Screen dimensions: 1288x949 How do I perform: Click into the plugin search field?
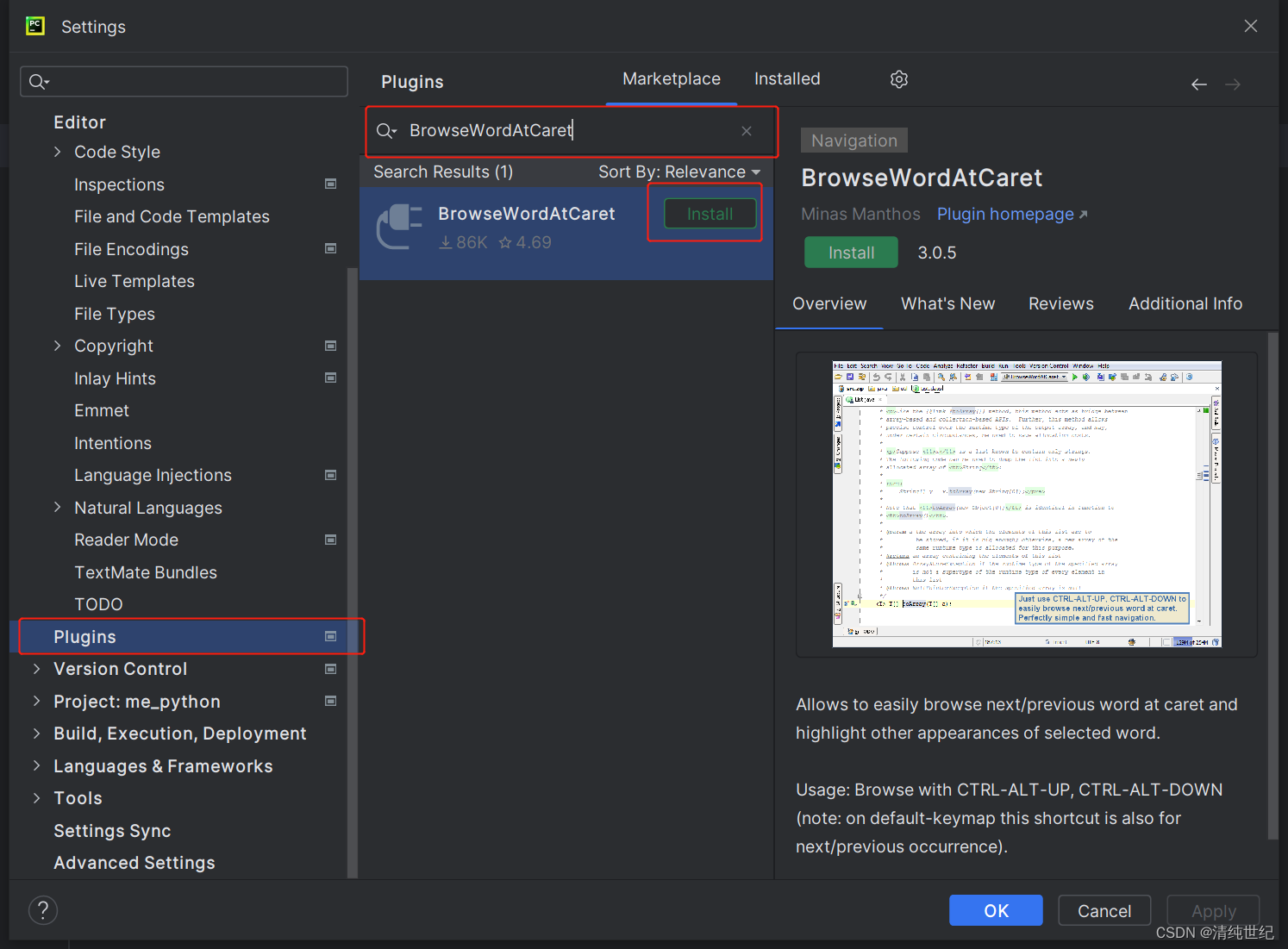572,131
